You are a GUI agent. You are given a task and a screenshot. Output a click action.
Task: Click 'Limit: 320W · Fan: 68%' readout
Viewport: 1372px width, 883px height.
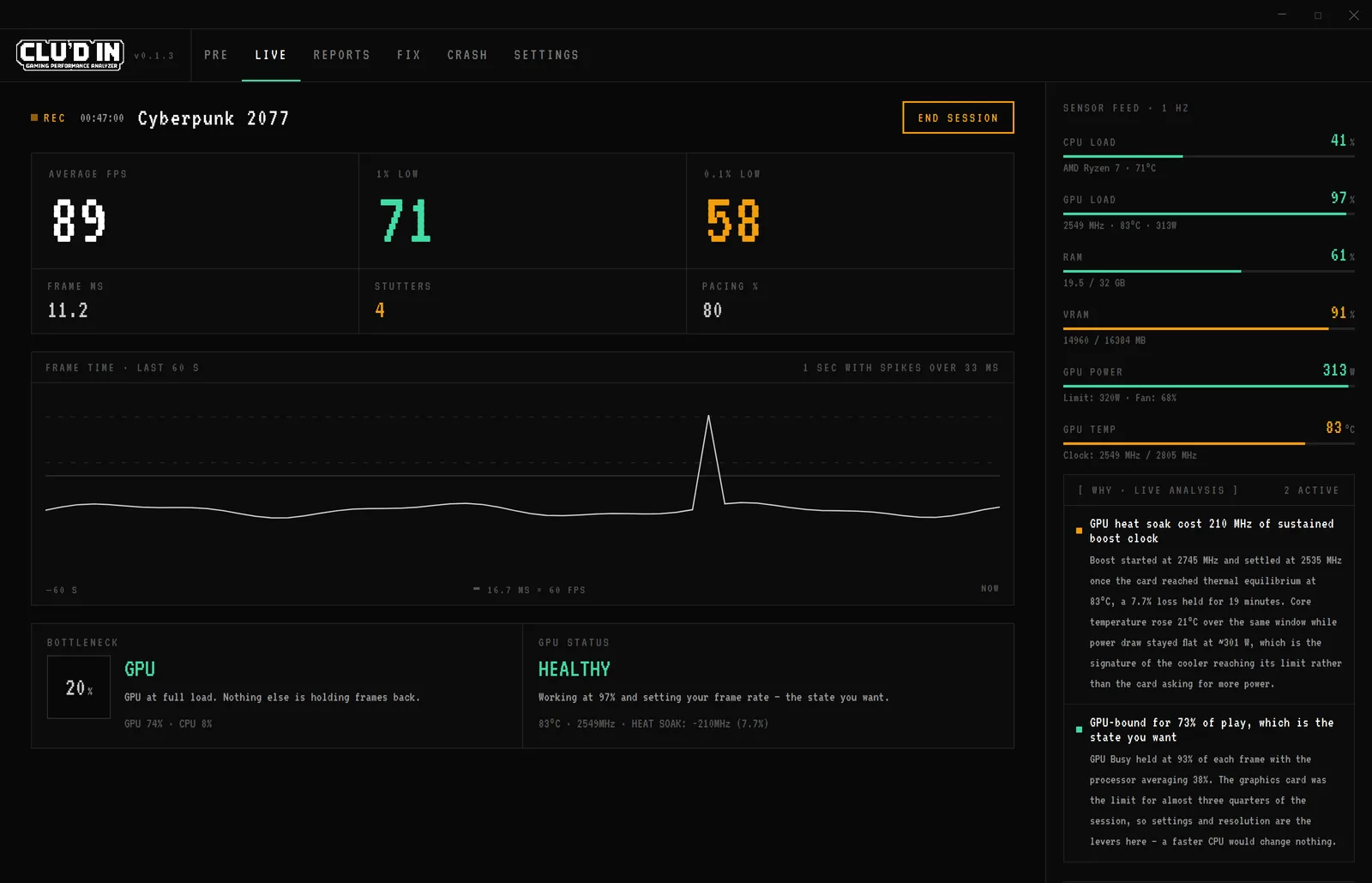[1120, 398]
